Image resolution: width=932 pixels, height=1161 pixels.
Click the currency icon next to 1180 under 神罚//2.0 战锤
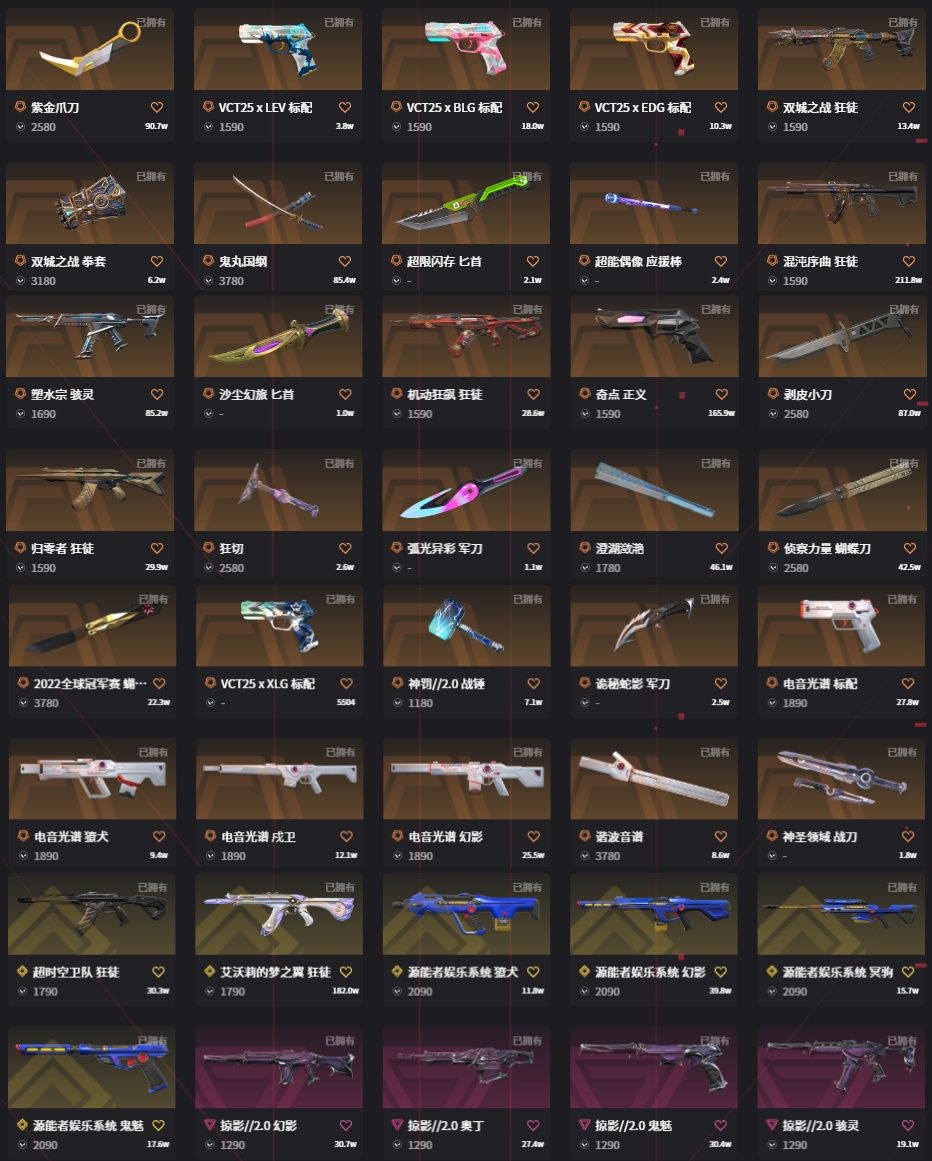coord(398,703)
